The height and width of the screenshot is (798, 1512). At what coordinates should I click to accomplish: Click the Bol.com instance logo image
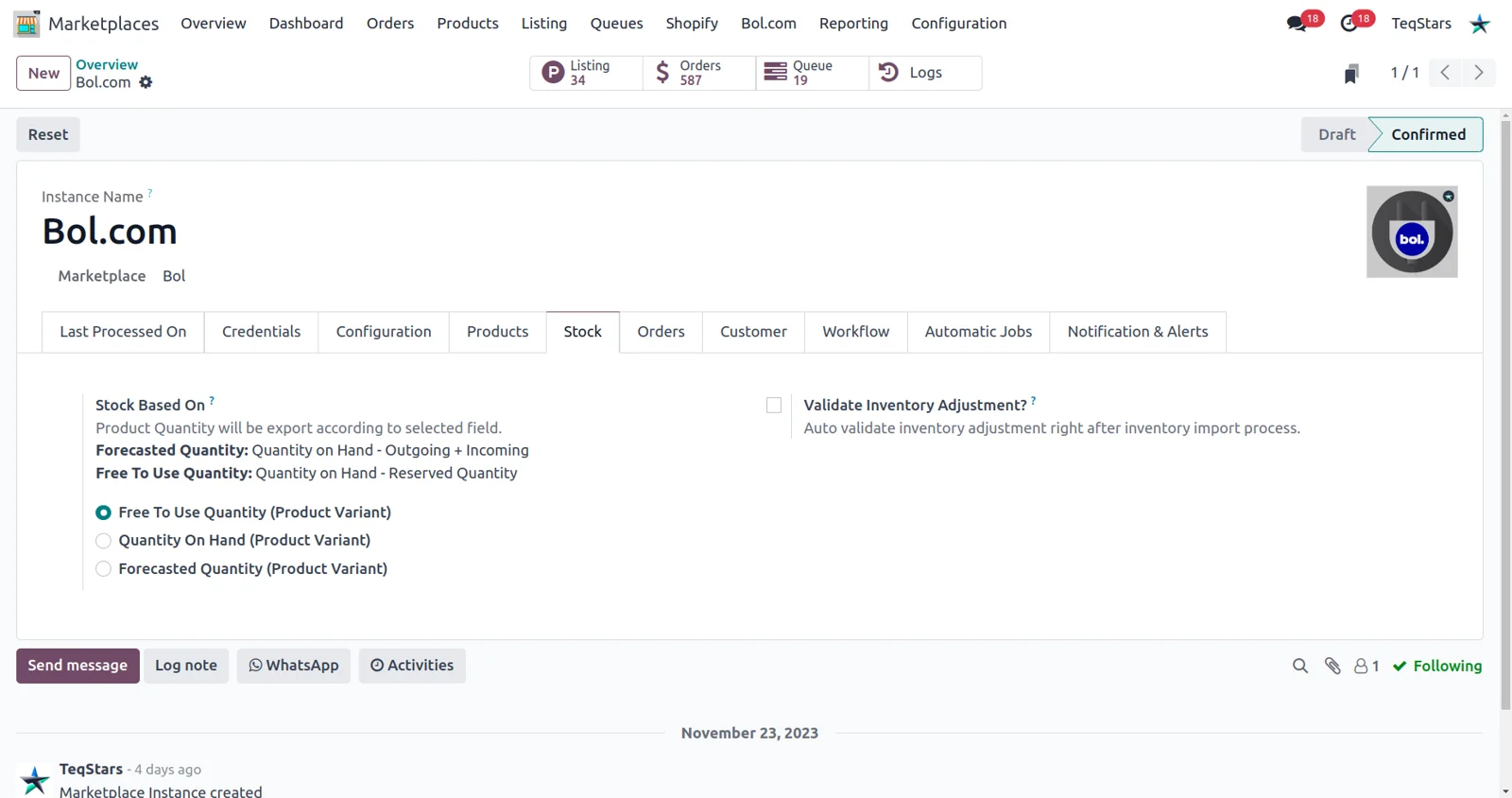click(1412, 232)
